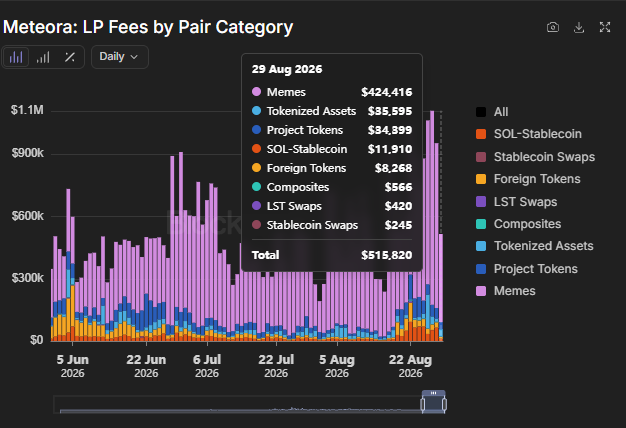Viewport: 626px width, 428px height.
Task: Click the '22 Jun 2026' axis label
Action: tap(146, 366)
